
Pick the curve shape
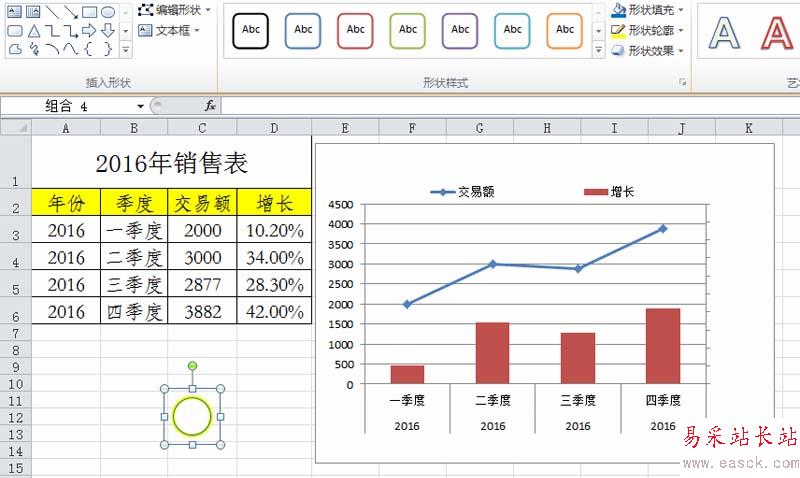point(70,49)
